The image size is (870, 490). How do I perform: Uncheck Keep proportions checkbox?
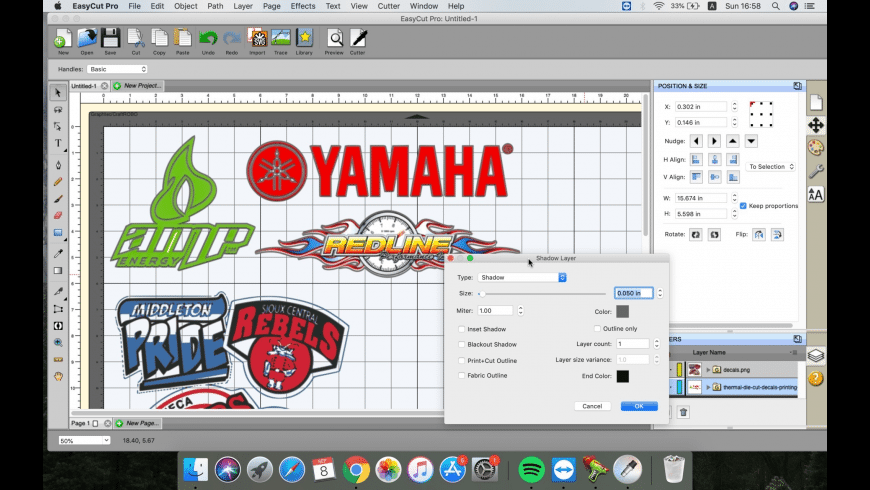click(x=743, y=205)
